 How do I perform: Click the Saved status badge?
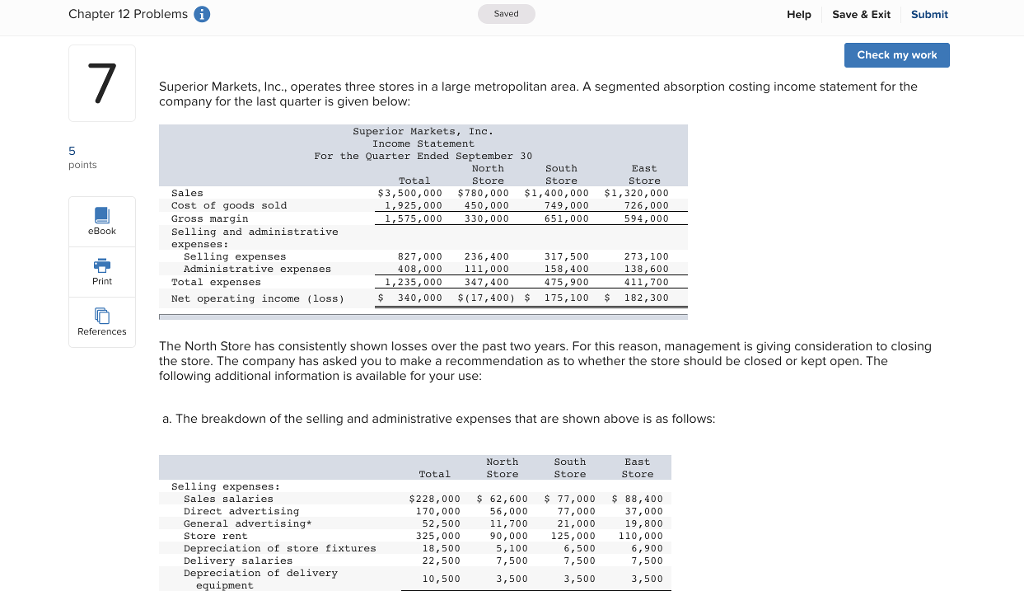[x=506, y=14]
